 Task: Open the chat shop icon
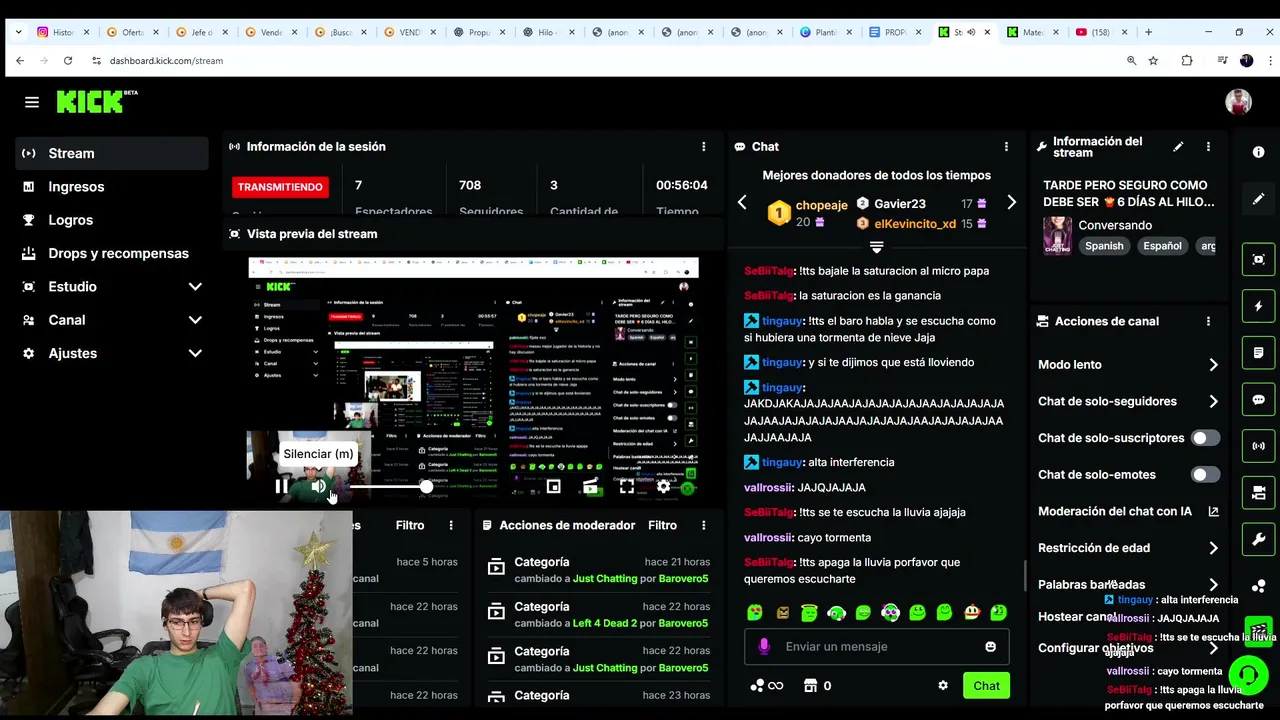pyautogui.click(x=811, y=686)
